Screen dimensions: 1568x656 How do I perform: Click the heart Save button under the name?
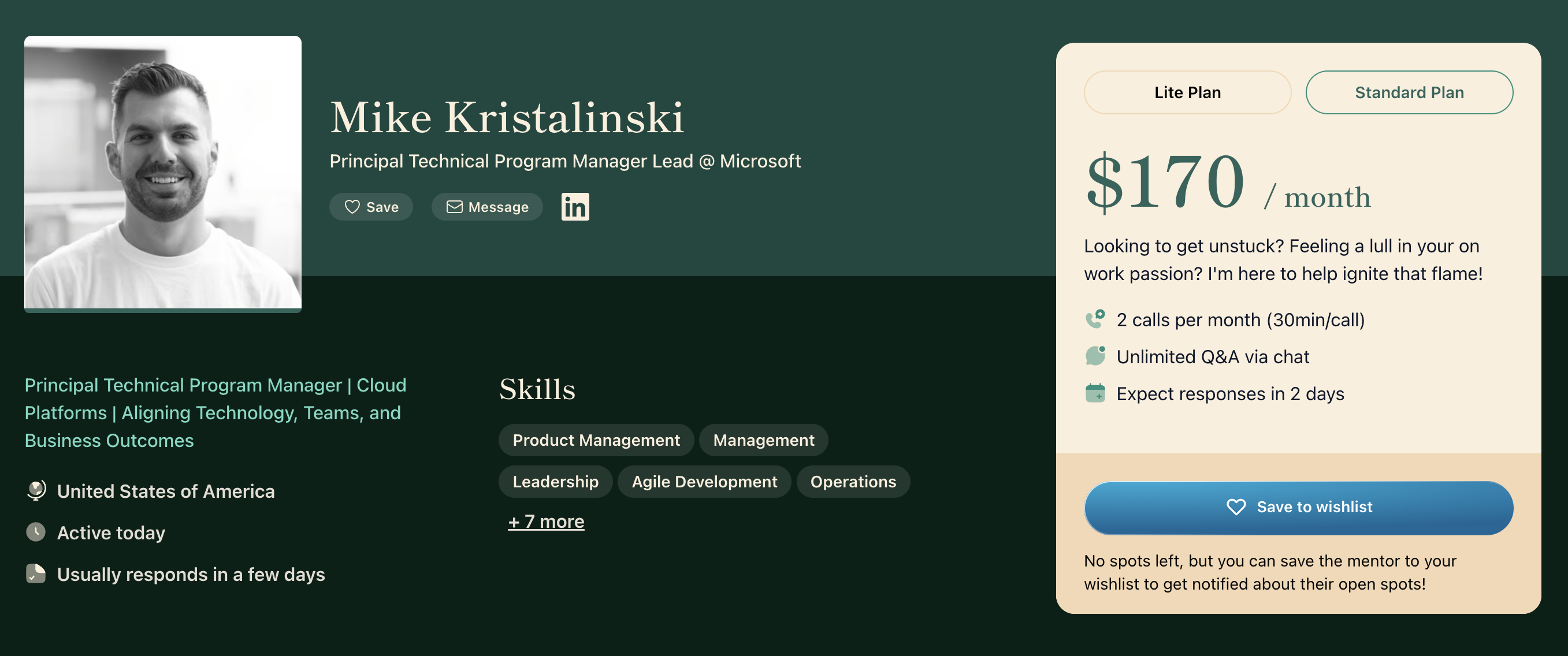371,207
